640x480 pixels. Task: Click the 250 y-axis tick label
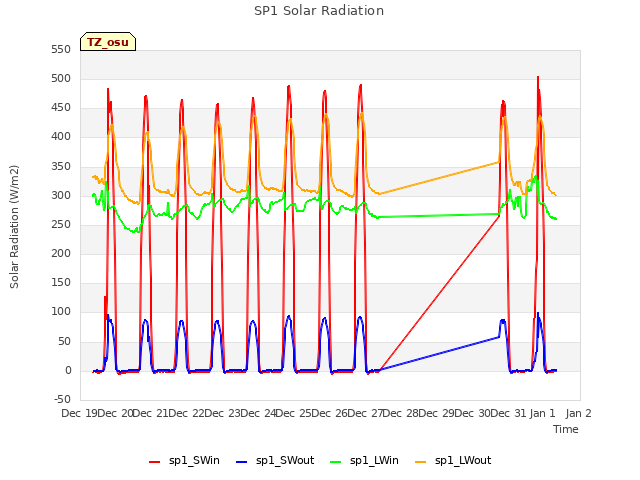pyautogui.click(x=61, y=224)
